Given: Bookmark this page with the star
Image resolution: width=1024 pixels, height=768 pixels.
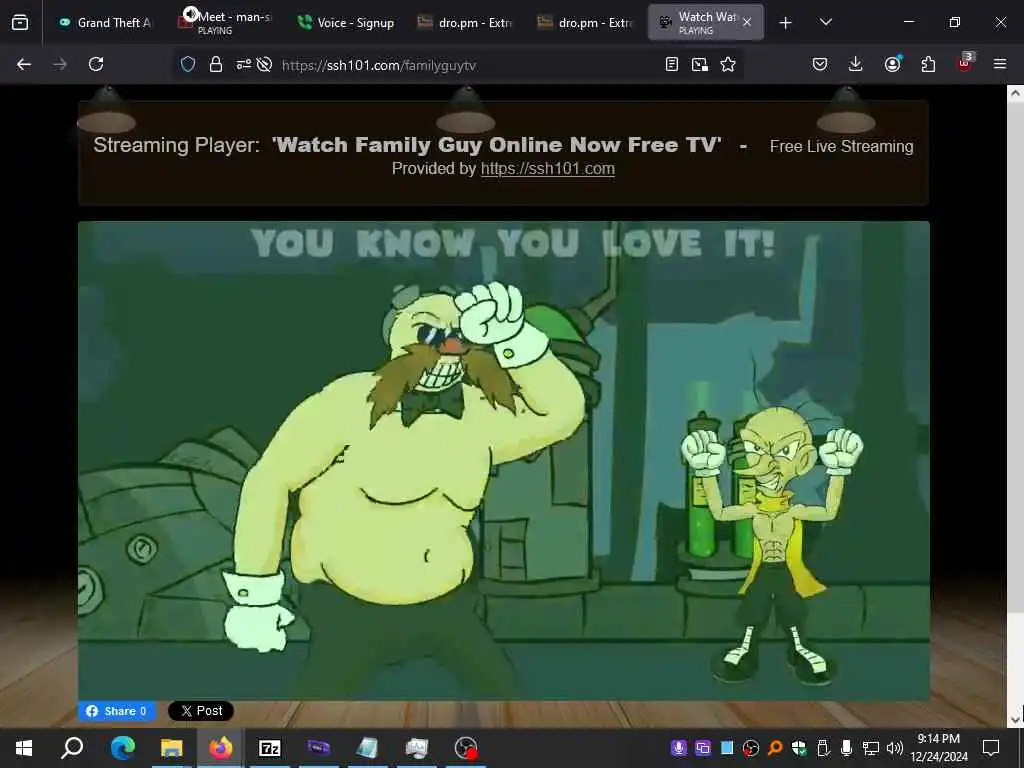Looking at the screenshot, I should pos(728,64).
